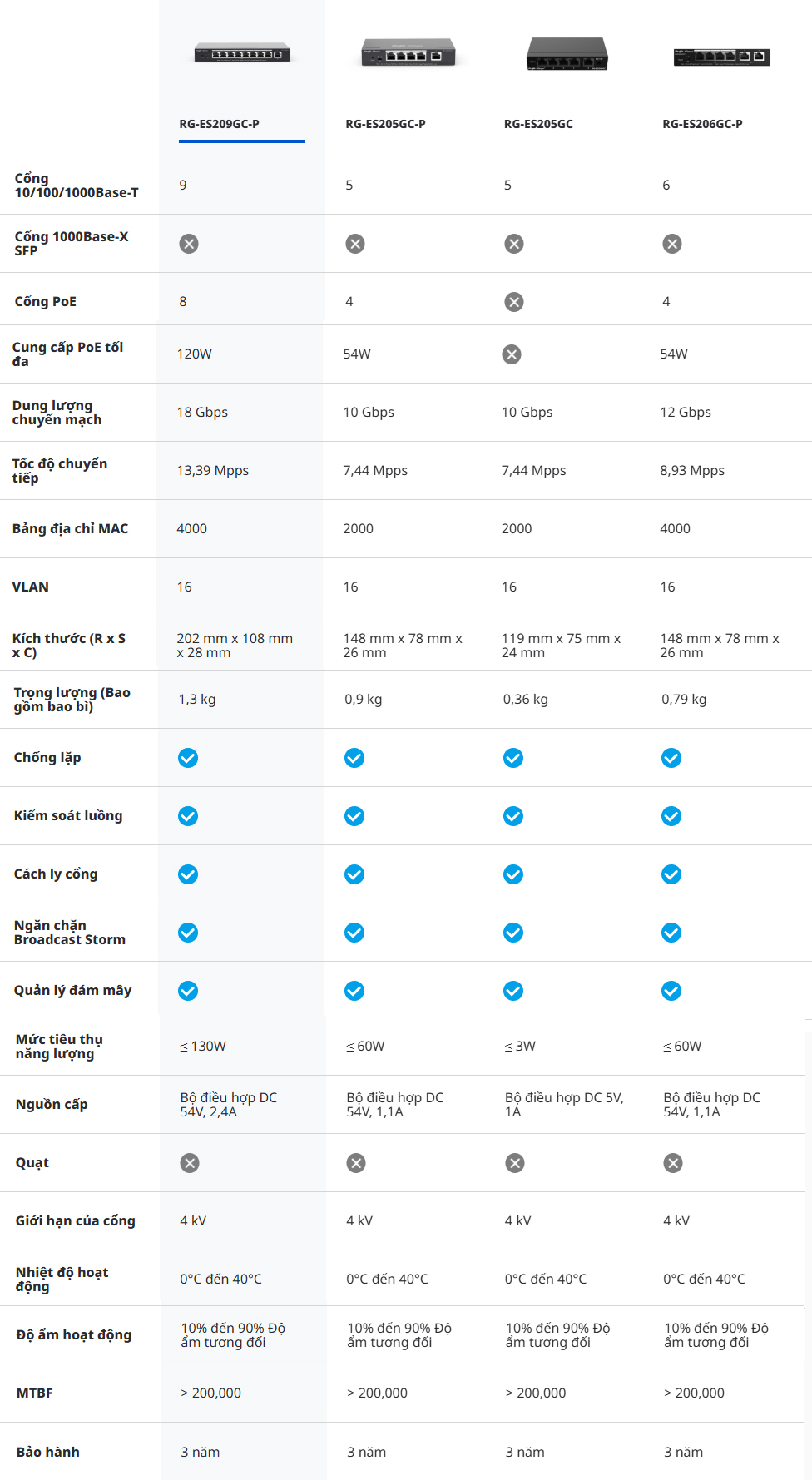This screenshot has height=1480, width=812.
Task: Click the Broadcast Storm checkmark for RG-ES206GC-P
Action: tap(671, 933)
